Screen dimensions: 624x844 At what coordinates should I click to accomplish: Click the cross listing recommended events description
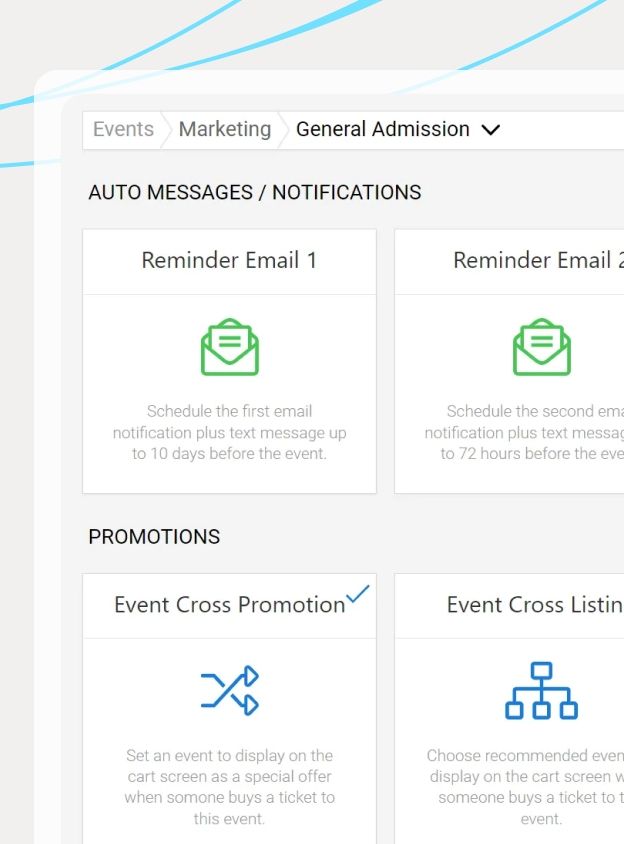coord(525,787)
